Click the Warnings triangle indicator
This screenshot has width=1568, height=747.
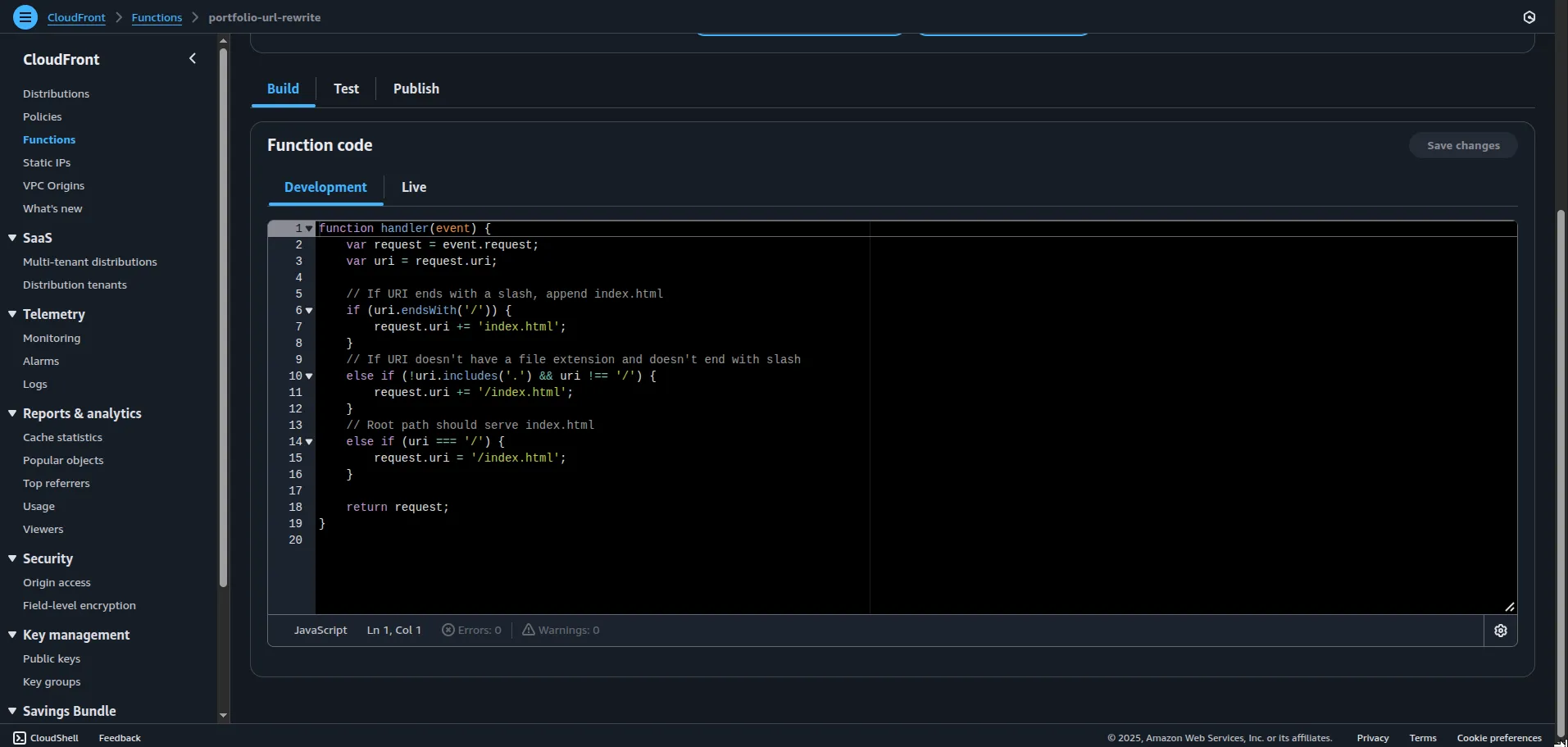[529, 630]
